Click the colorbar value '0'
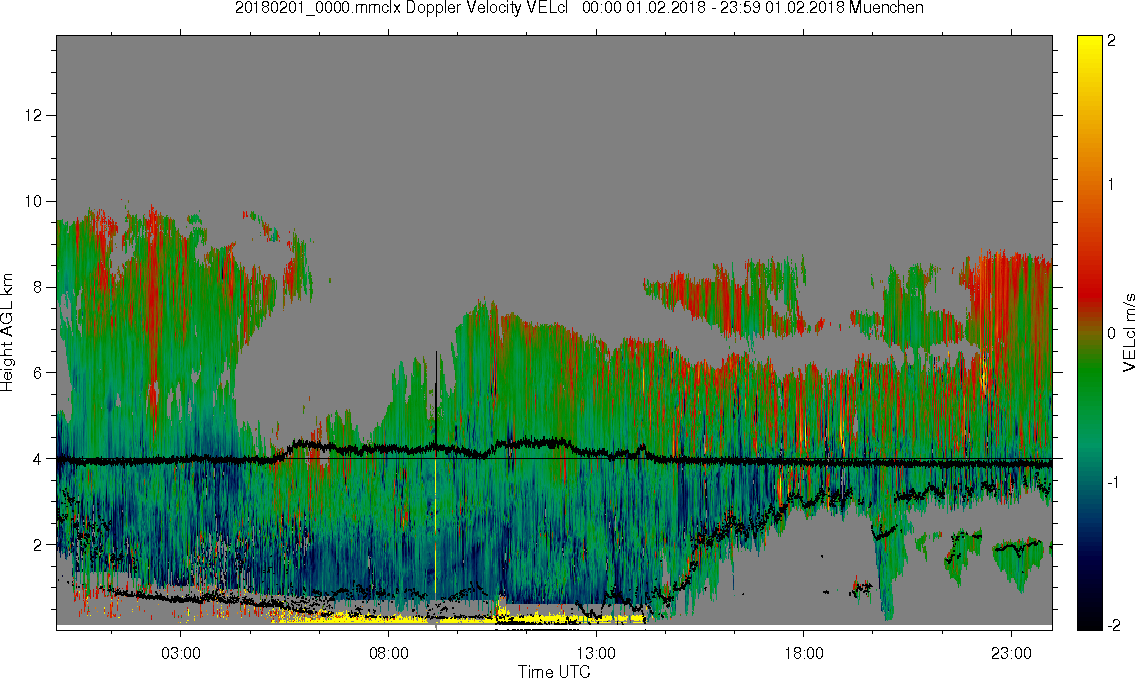Image resolution: width=1135 pixels, height=678 pixels. click(1111, 333)
